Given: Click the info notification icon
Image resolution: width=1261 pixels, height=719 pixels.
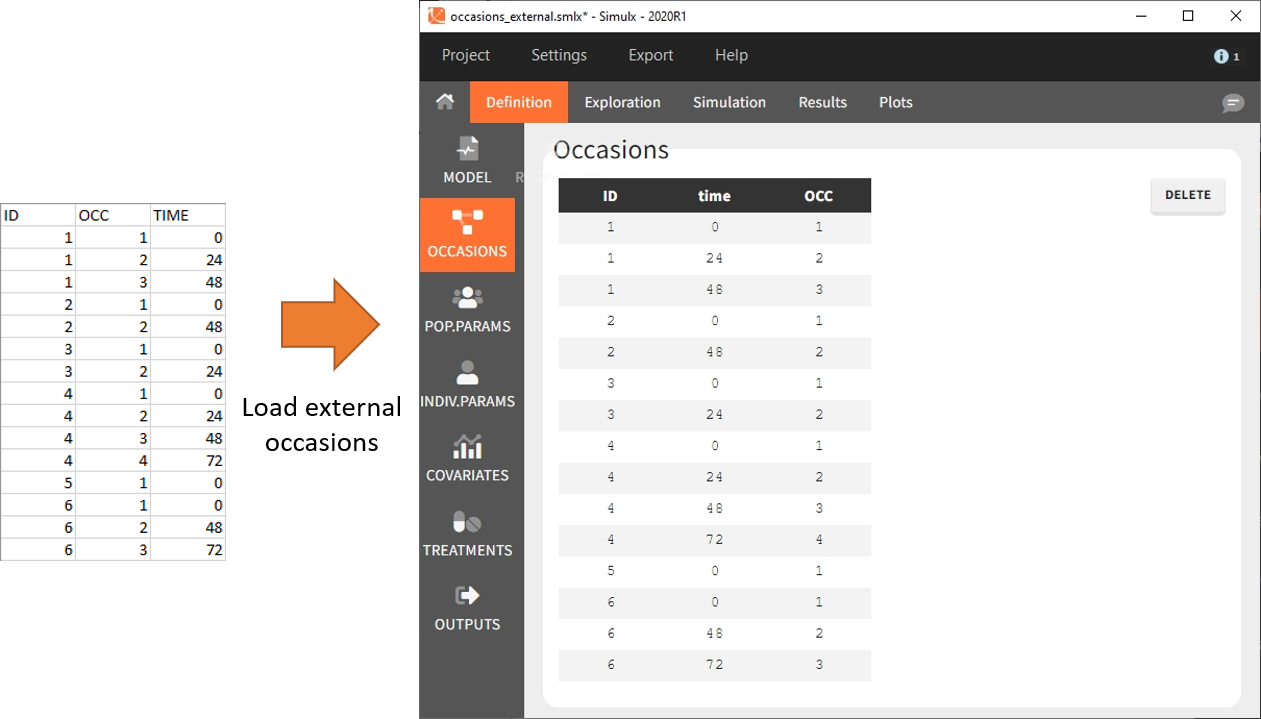Looking at the screenshot, I should [x=1222, y=56].
